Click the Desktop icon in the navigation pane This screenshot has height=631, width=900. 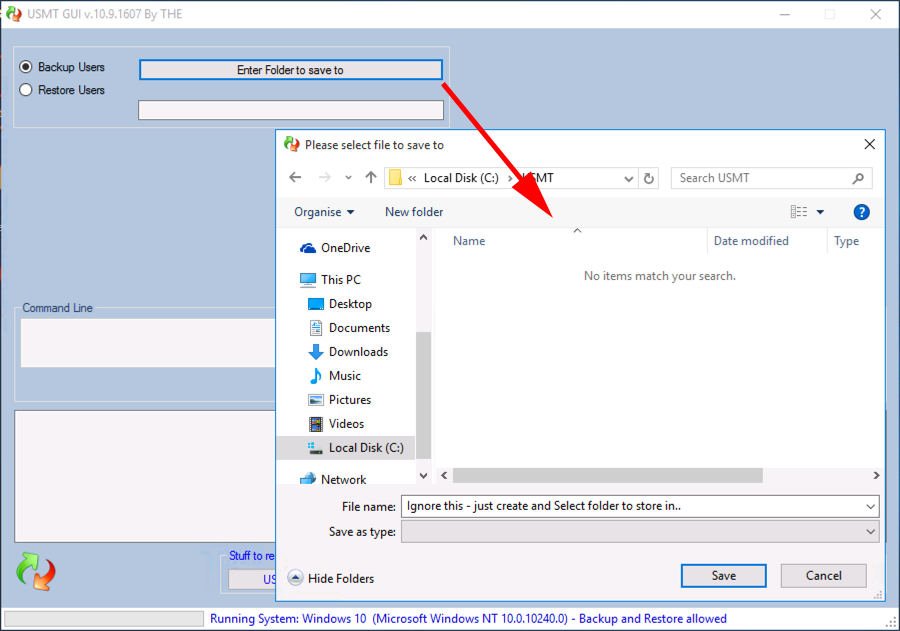click(316, 304)
